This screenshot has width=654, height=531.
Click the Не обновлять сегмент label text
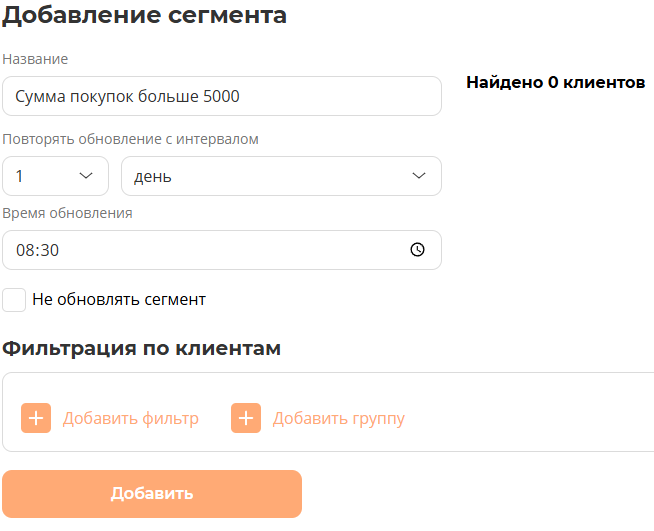tap(119, 299)
